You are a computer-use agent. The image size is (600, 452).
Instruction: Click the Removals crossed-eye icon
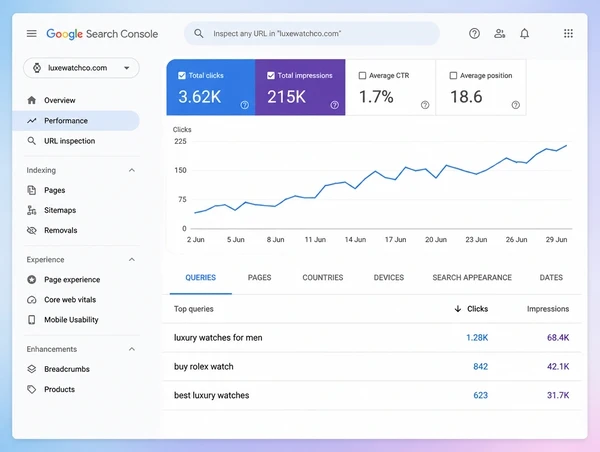coord(32,230)
